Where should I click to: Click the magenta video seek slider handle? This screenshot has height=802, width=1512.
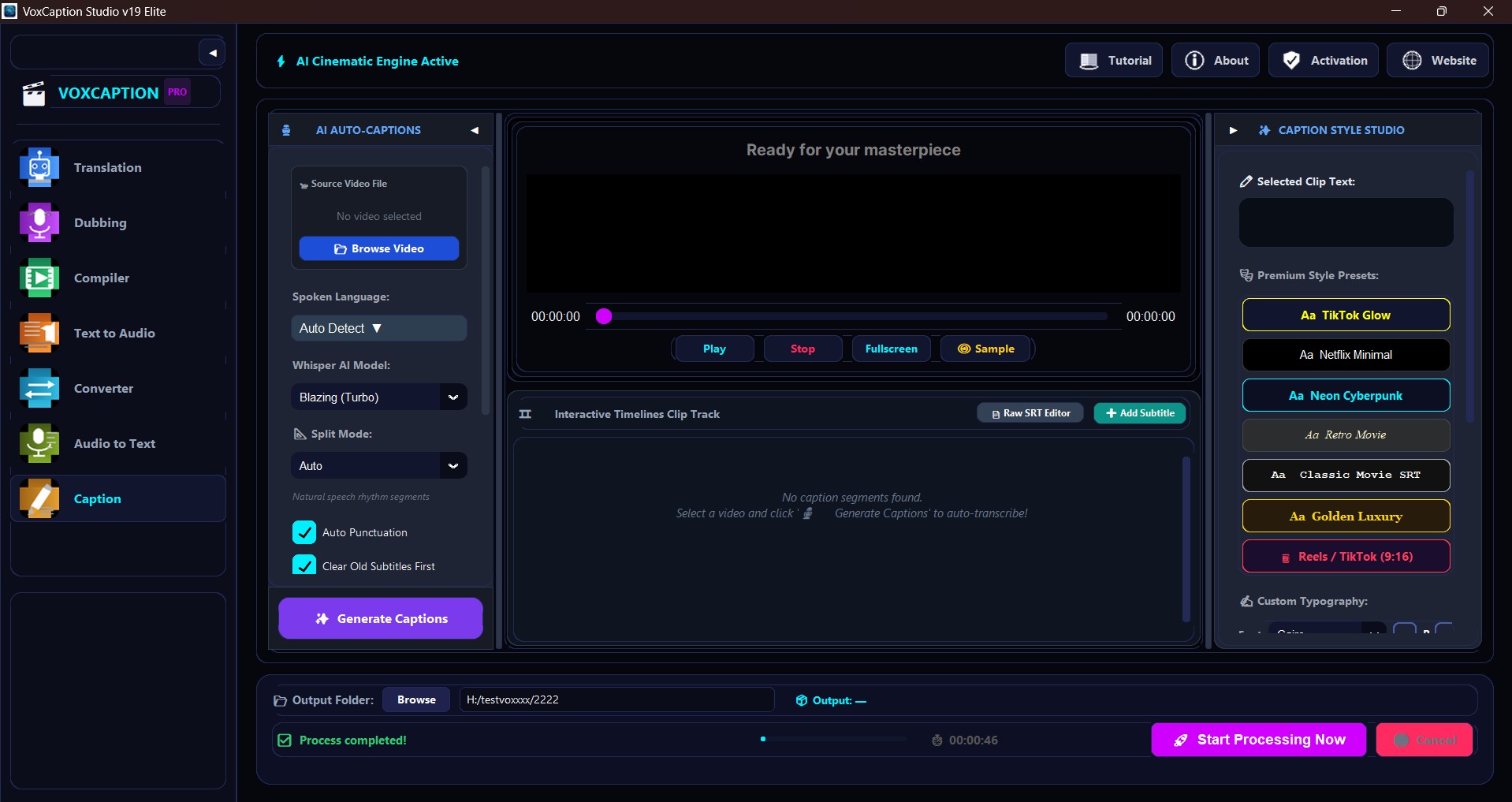604,316
